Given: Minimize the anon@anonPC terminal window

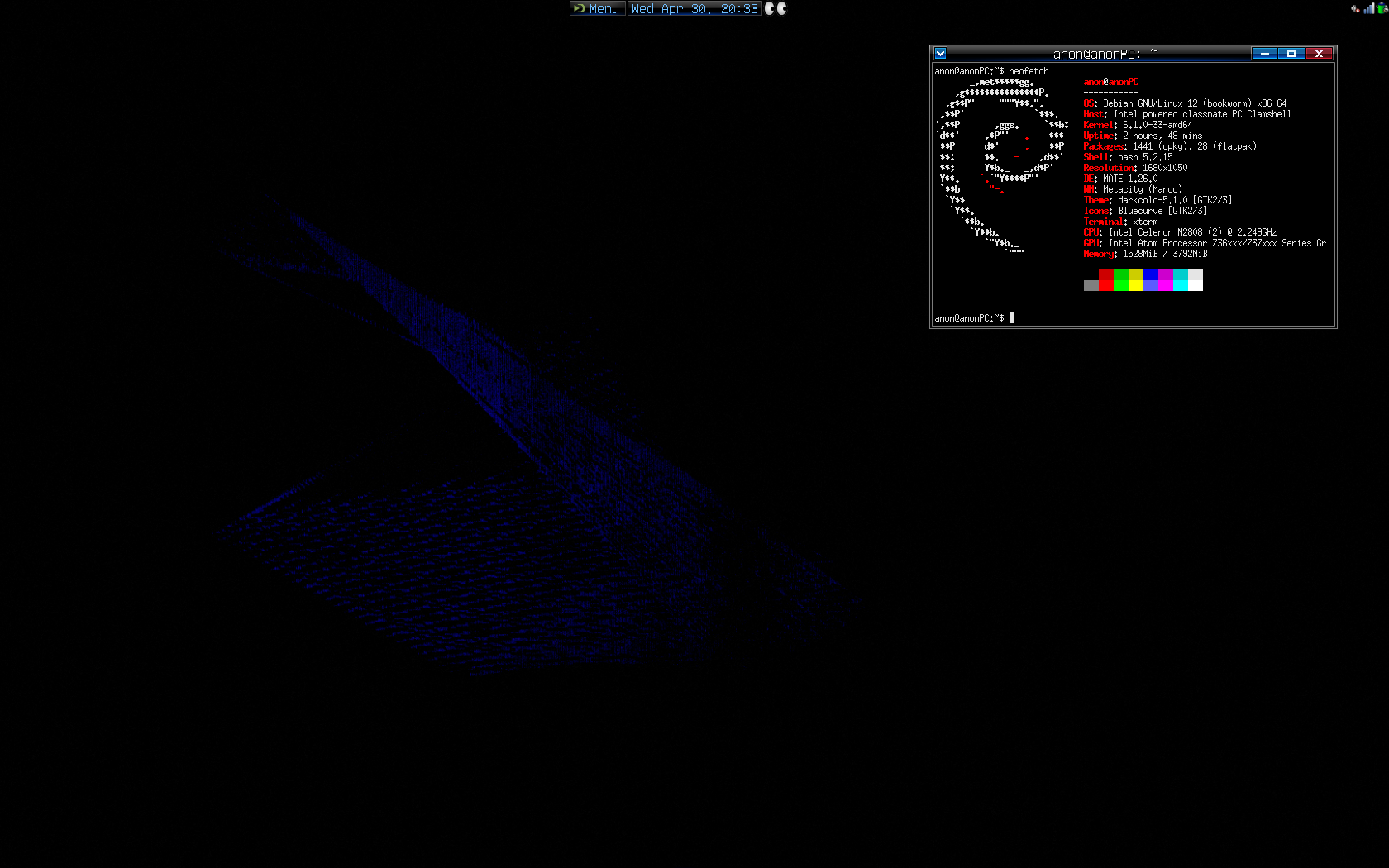Looking at the screenshot, I should 1265,54.
